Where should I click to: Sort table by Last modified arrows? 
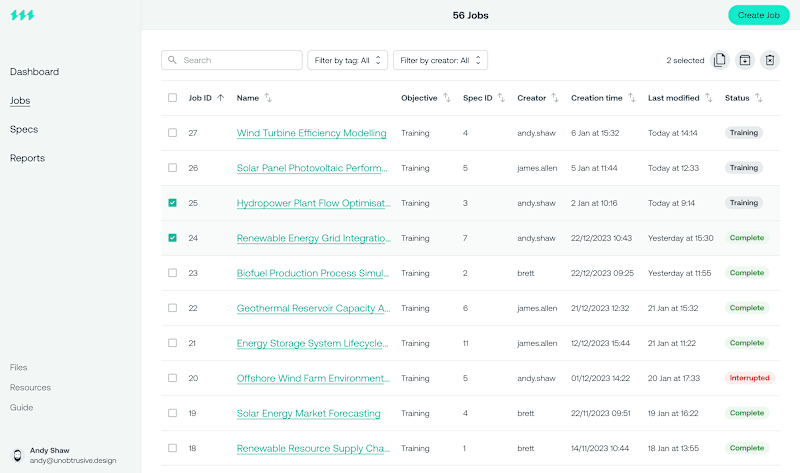pyautogui.click(x=709, y=98)
